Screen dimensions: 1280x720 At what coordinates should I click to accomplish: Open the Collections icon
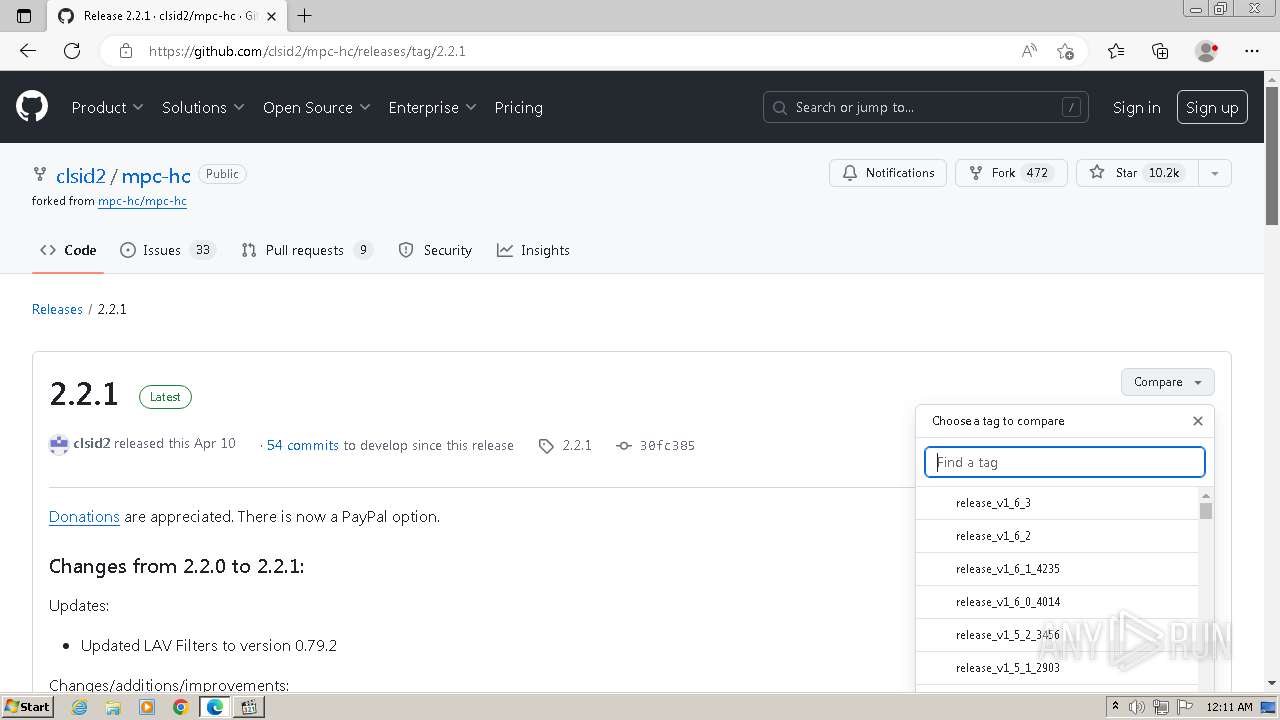(x=1160, y=51)
